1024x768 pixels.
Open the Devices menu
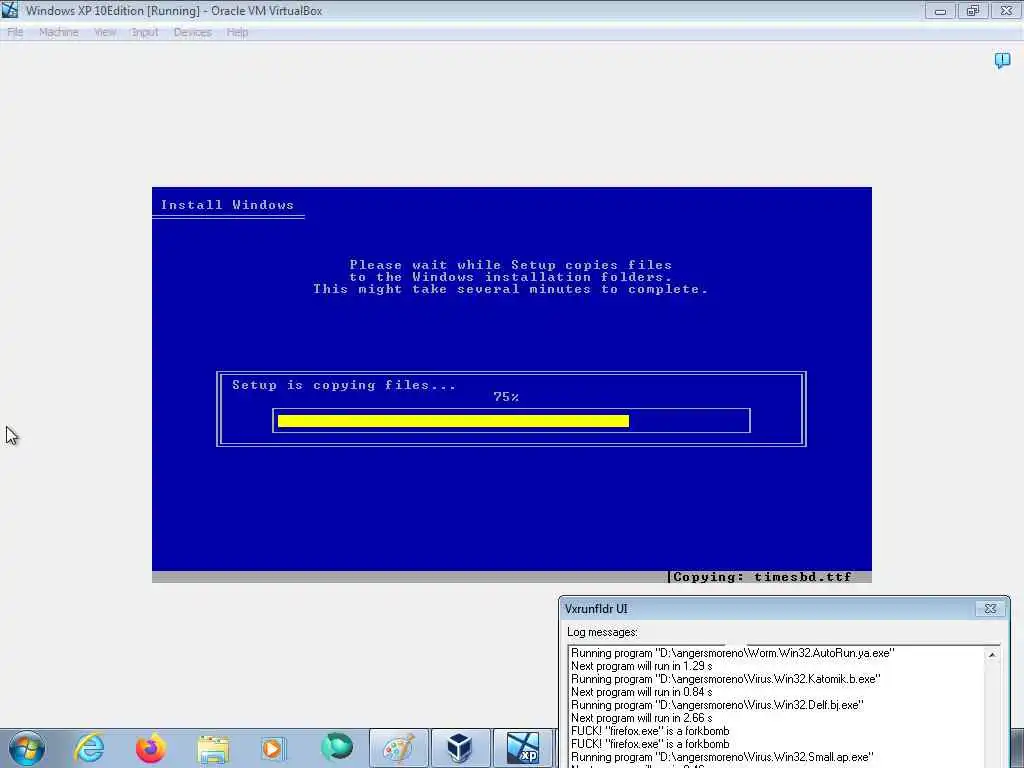coord(193,32)
